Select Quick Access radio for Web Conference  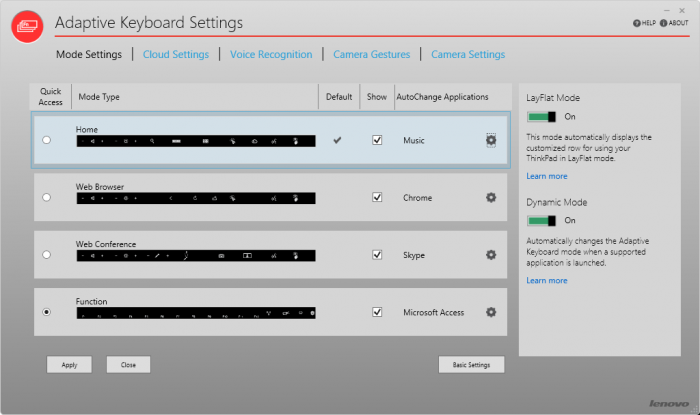point(47,255)
